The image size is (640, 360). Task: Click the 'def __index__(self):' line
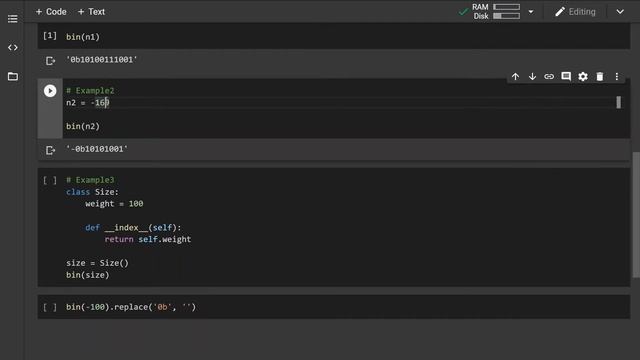133,227
